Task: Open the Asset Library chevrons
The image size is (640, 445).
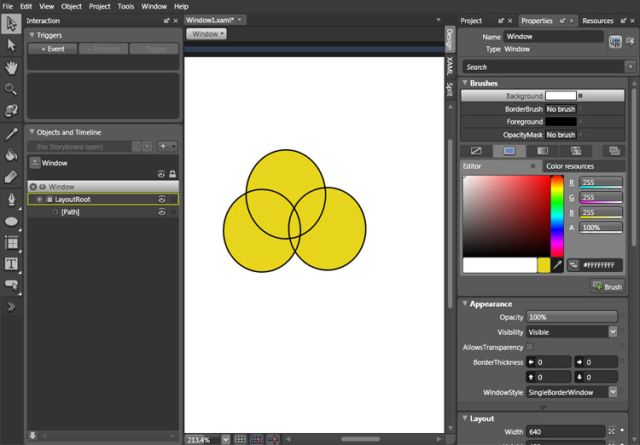Action: click(11, 307)
